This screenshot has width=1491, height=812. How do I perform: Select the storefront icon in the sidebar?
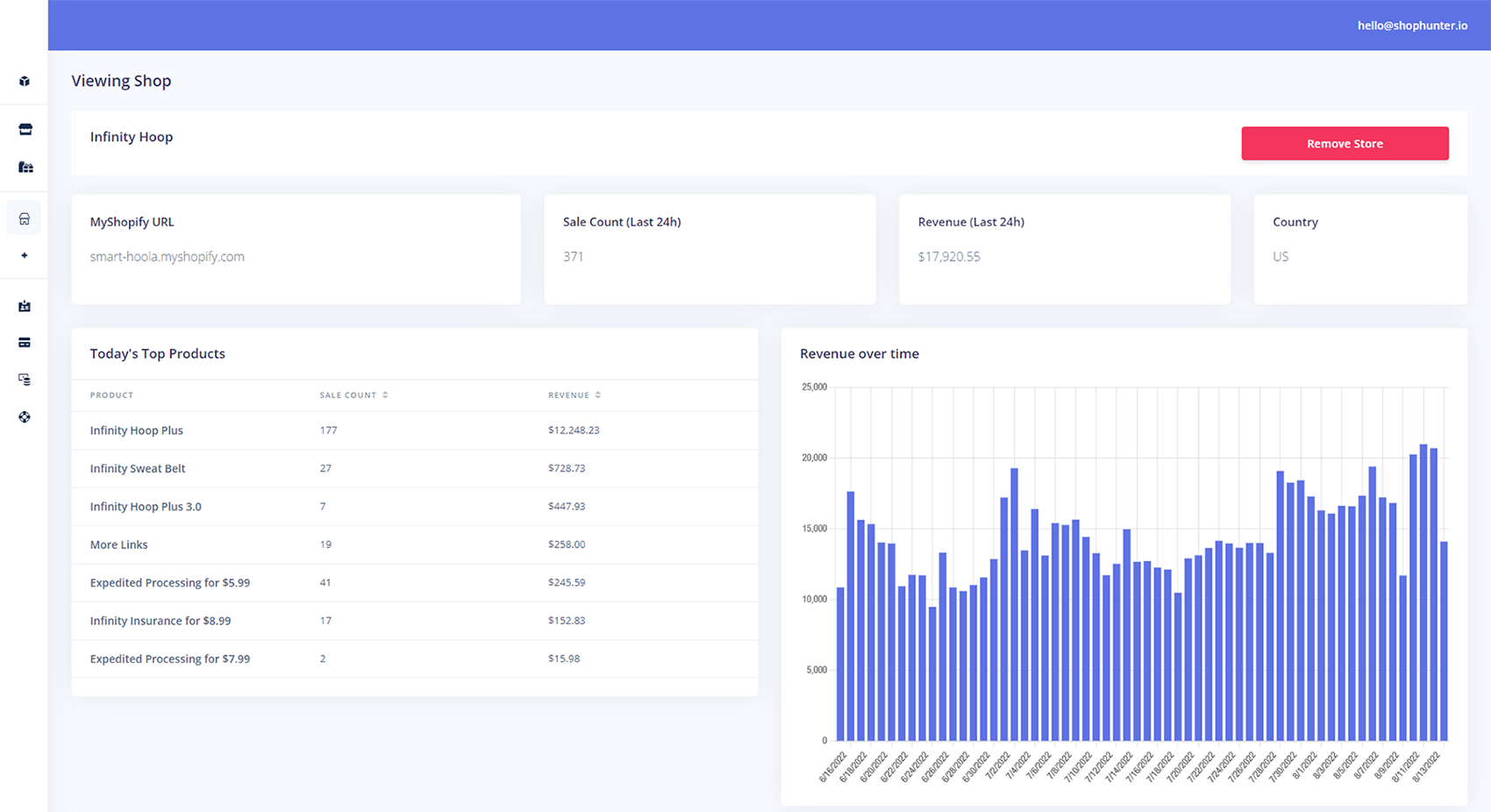24,128
